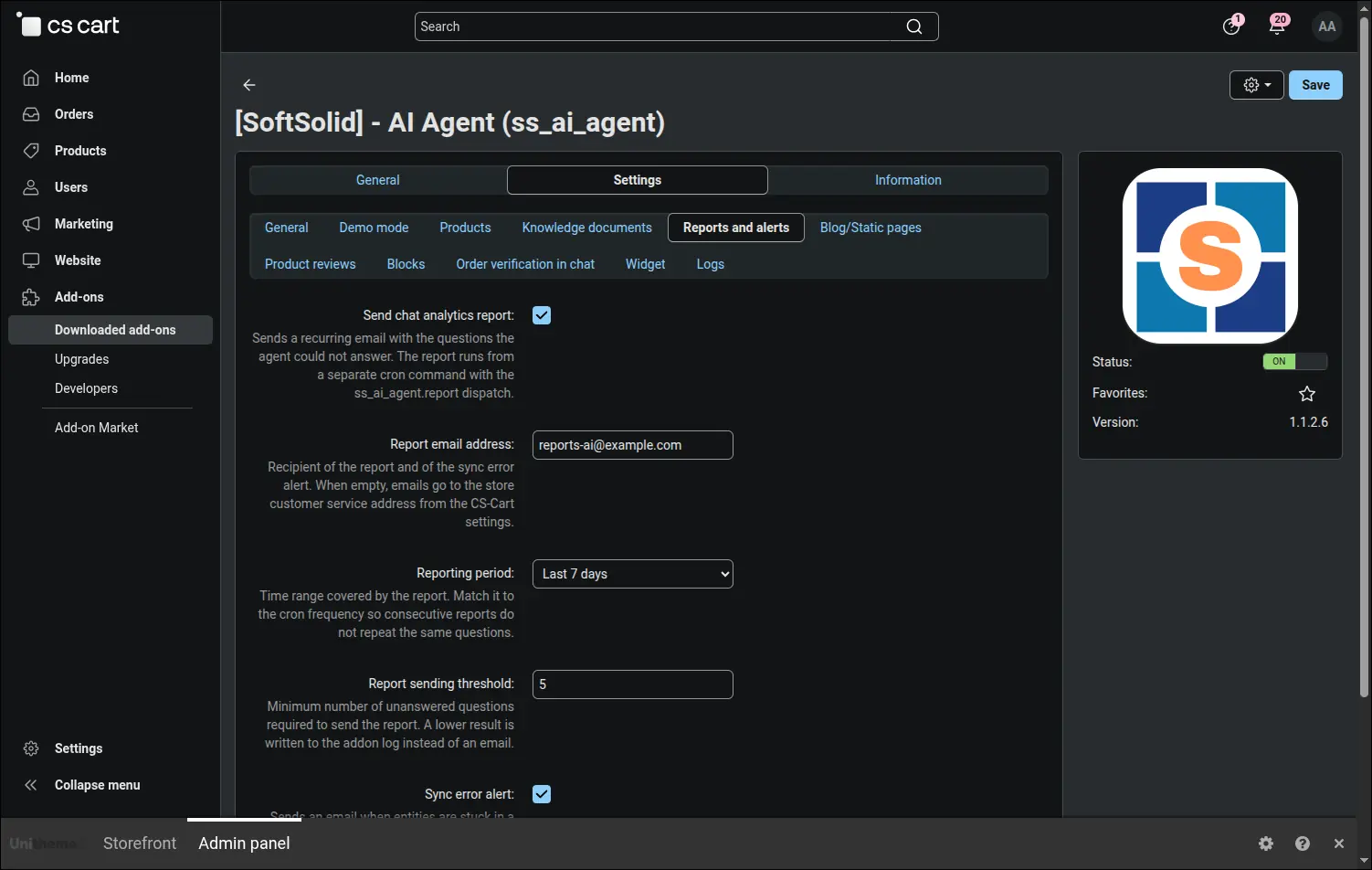1372x870 pixels.
Task: Click the Collapse menu double-chevron icon
Action: [31, 785]
